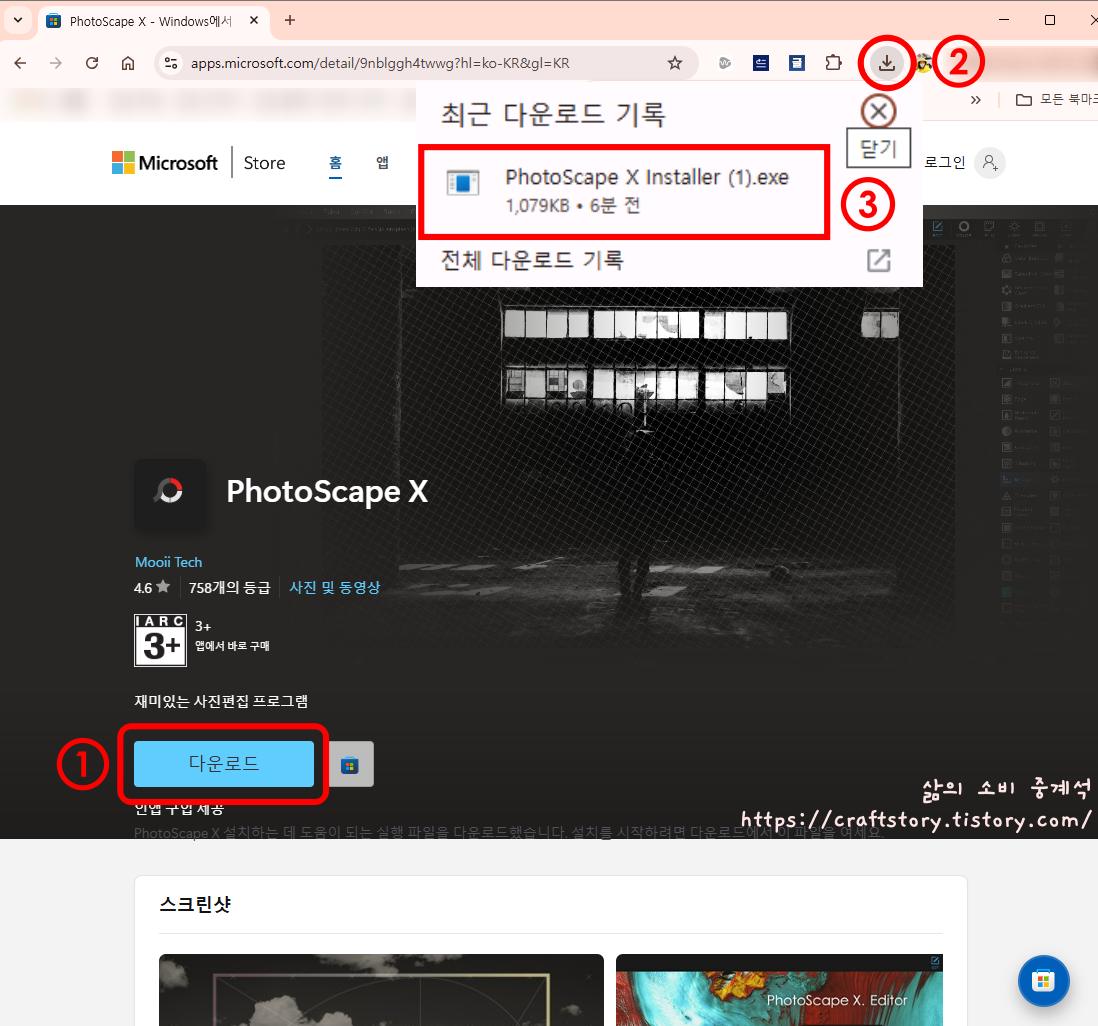Open PhotoScape X Installer (1).exe download
The width and height of the screenshot is (1098, 1026).
coord(624,191)
